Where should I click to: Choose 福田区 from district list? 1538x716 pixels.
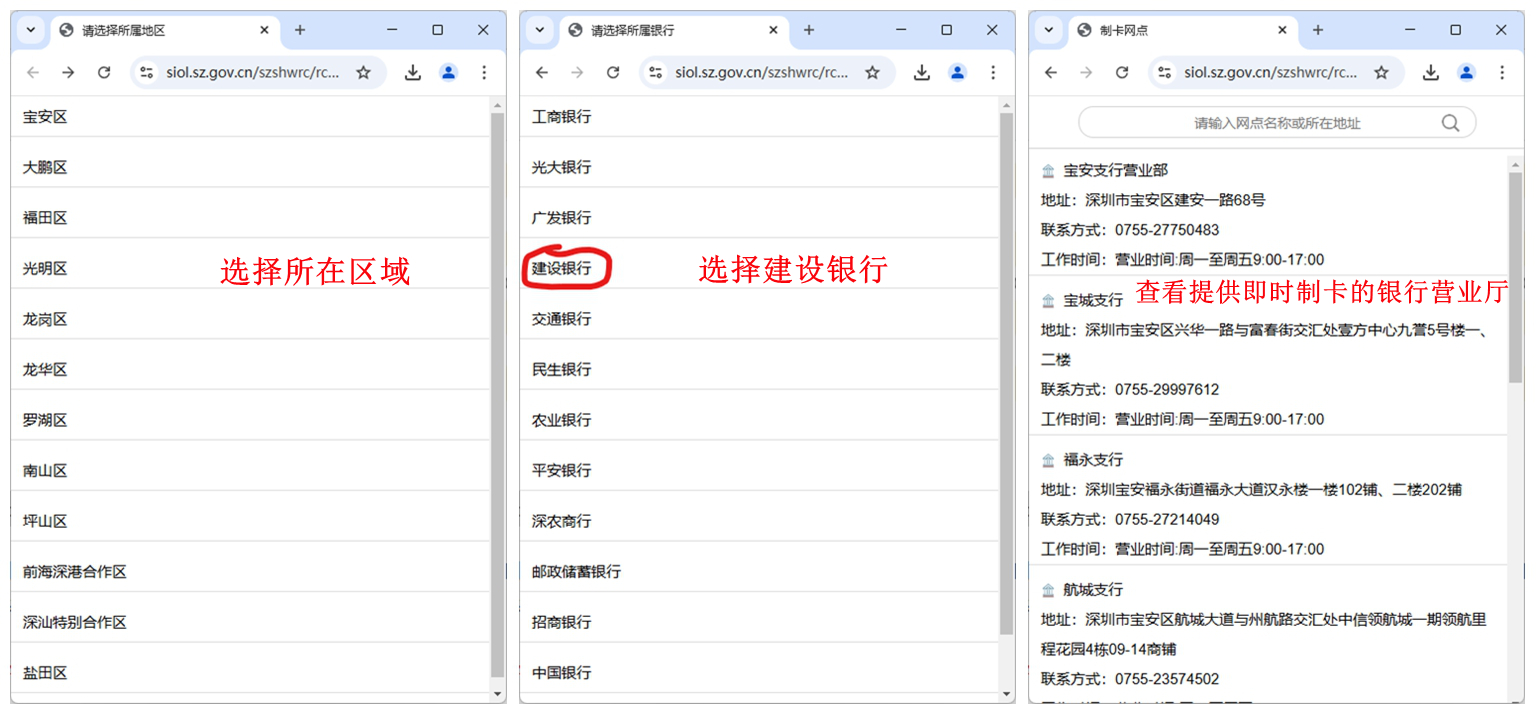pyautogui.click(x=250, y=218)
